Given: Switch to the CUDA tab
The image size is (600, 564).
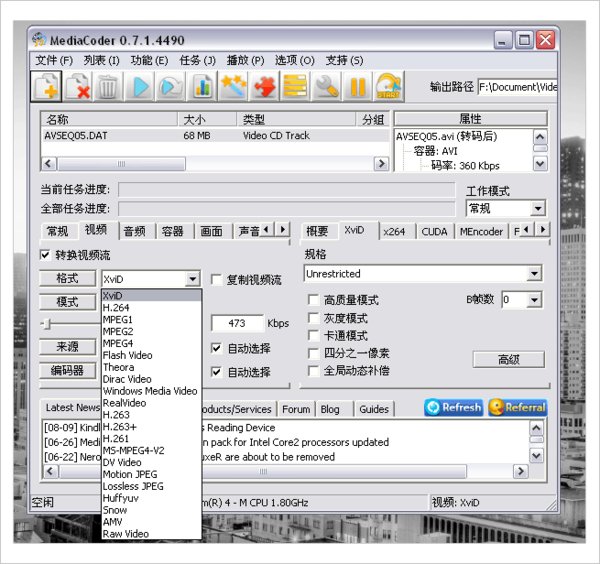Looking at the screenshot, I should click(x=434, y=231).
